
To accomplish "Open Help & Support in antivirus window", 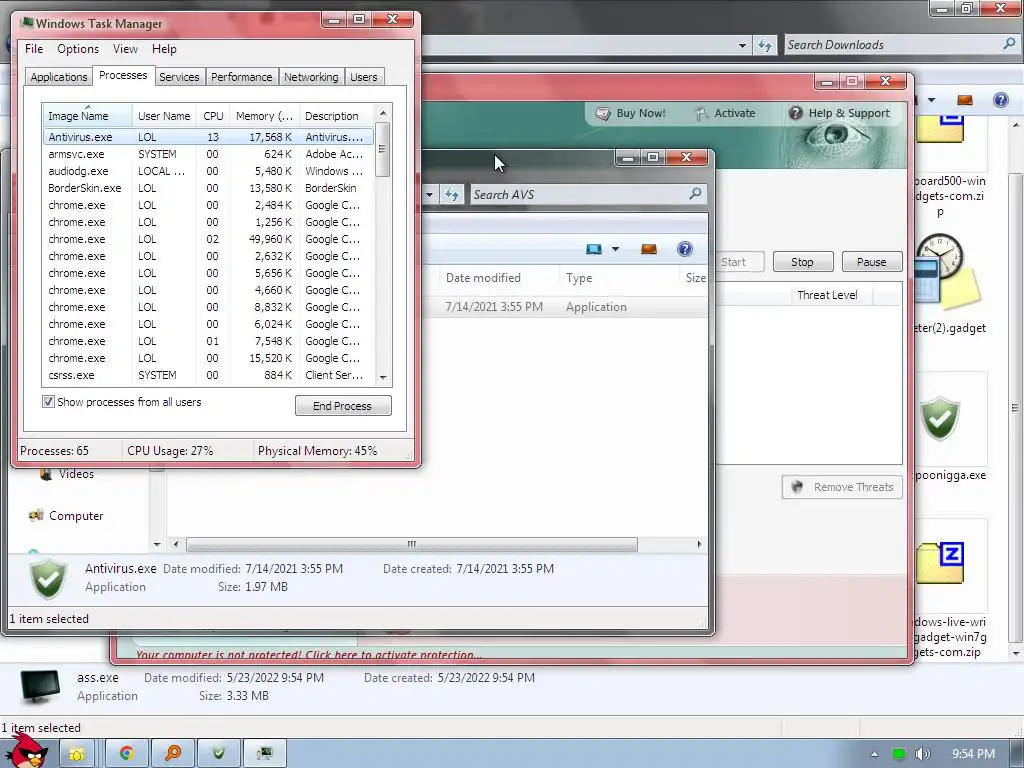I will click(839, 113).
